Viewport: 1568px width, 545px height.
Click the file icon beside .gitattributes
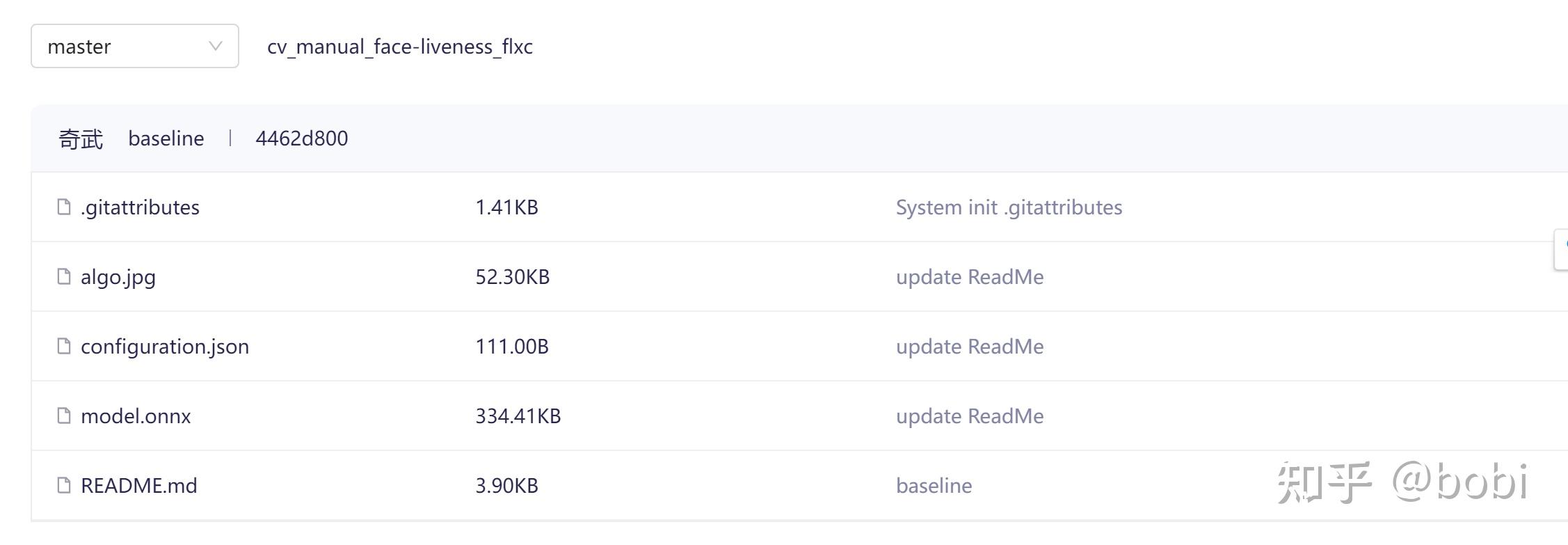(x=64, y=207)
